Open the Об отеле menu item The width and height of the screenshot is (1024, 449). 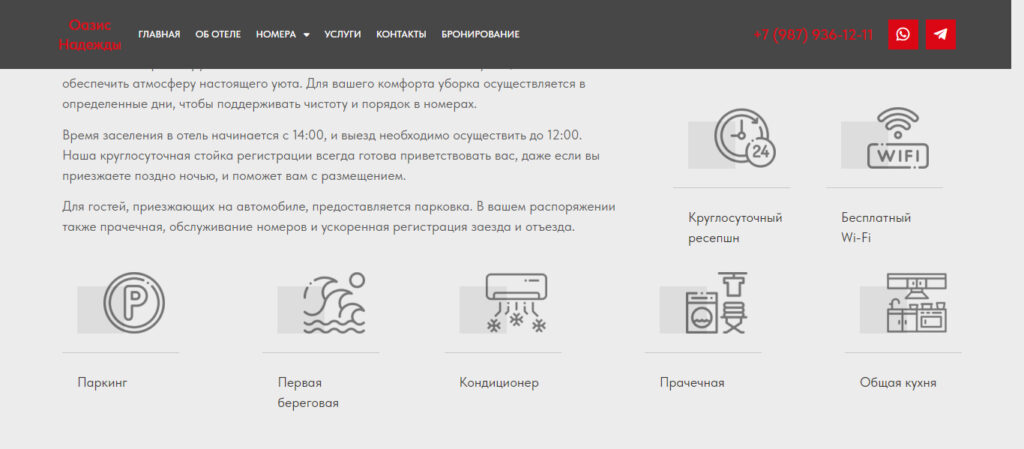pos(218,34)
